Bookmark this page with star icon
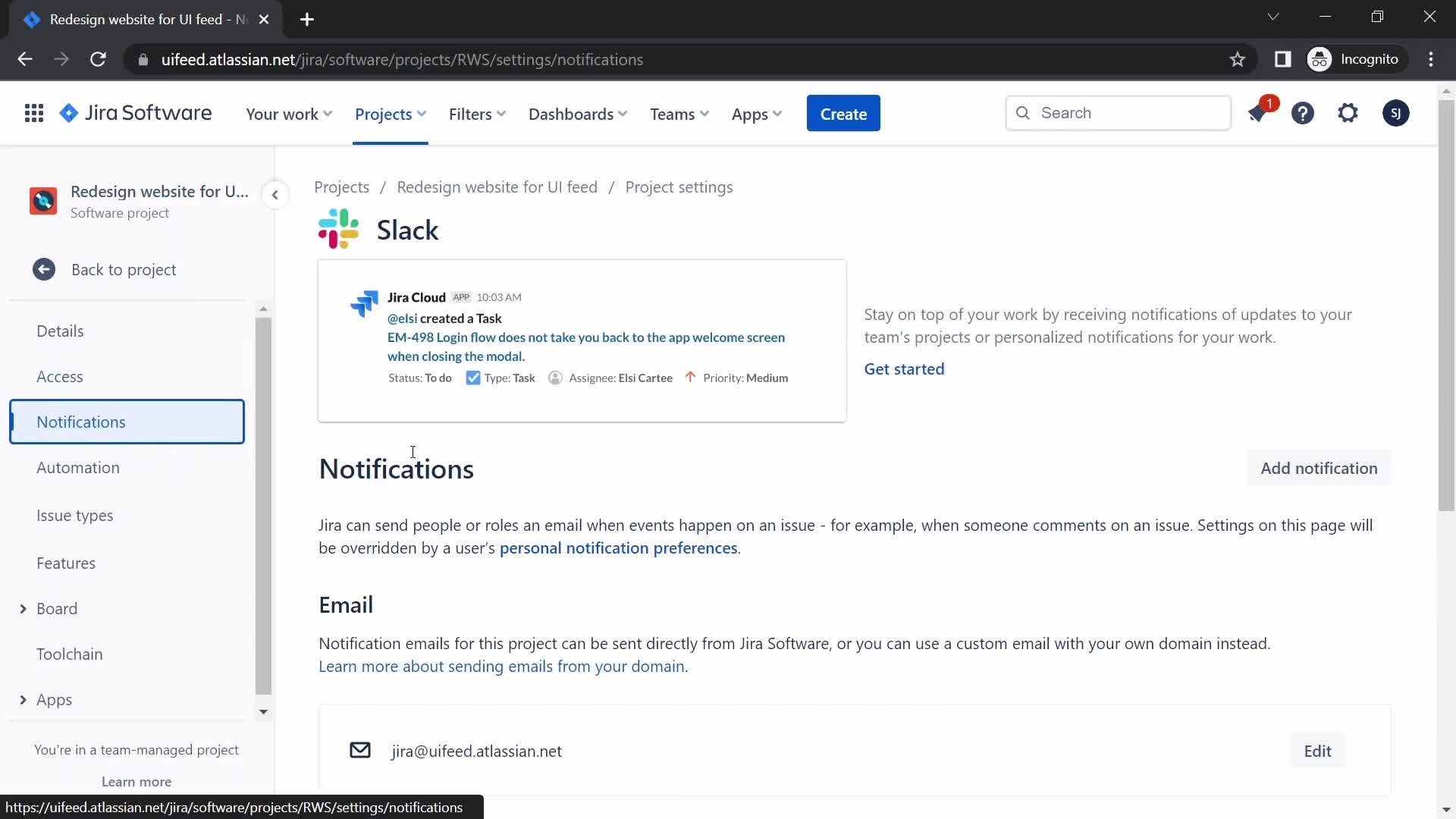This screenshot has height=819, width=1456. [1238, 60]
